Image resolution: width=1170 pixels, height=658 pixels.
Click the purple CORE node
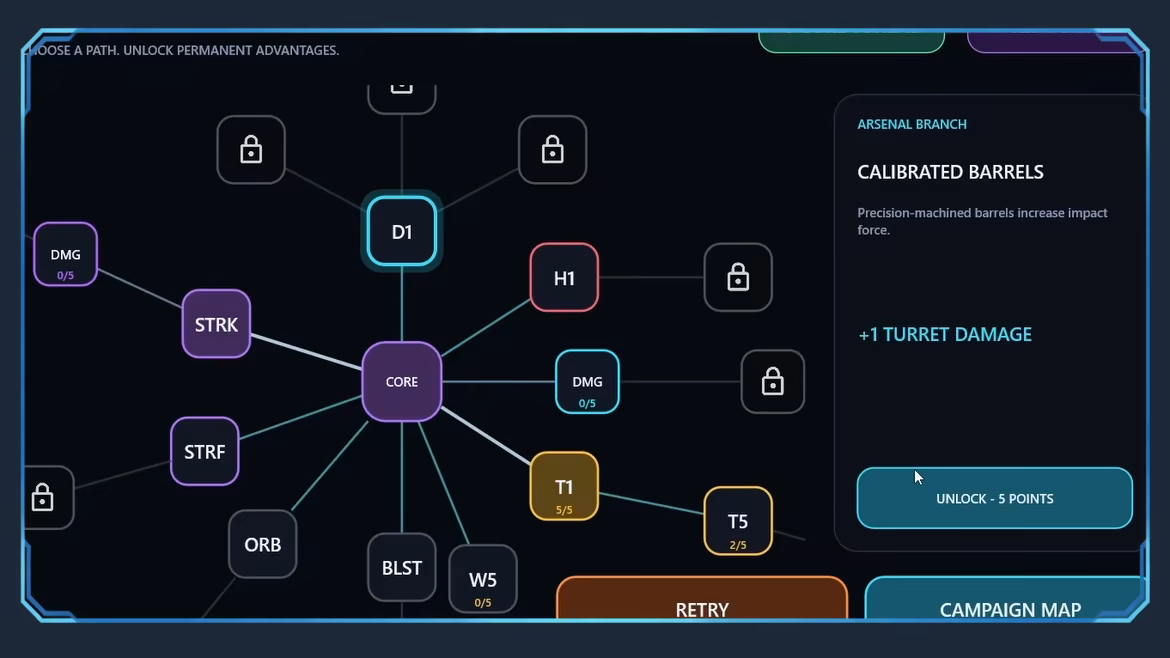click(x=401, y=381)
